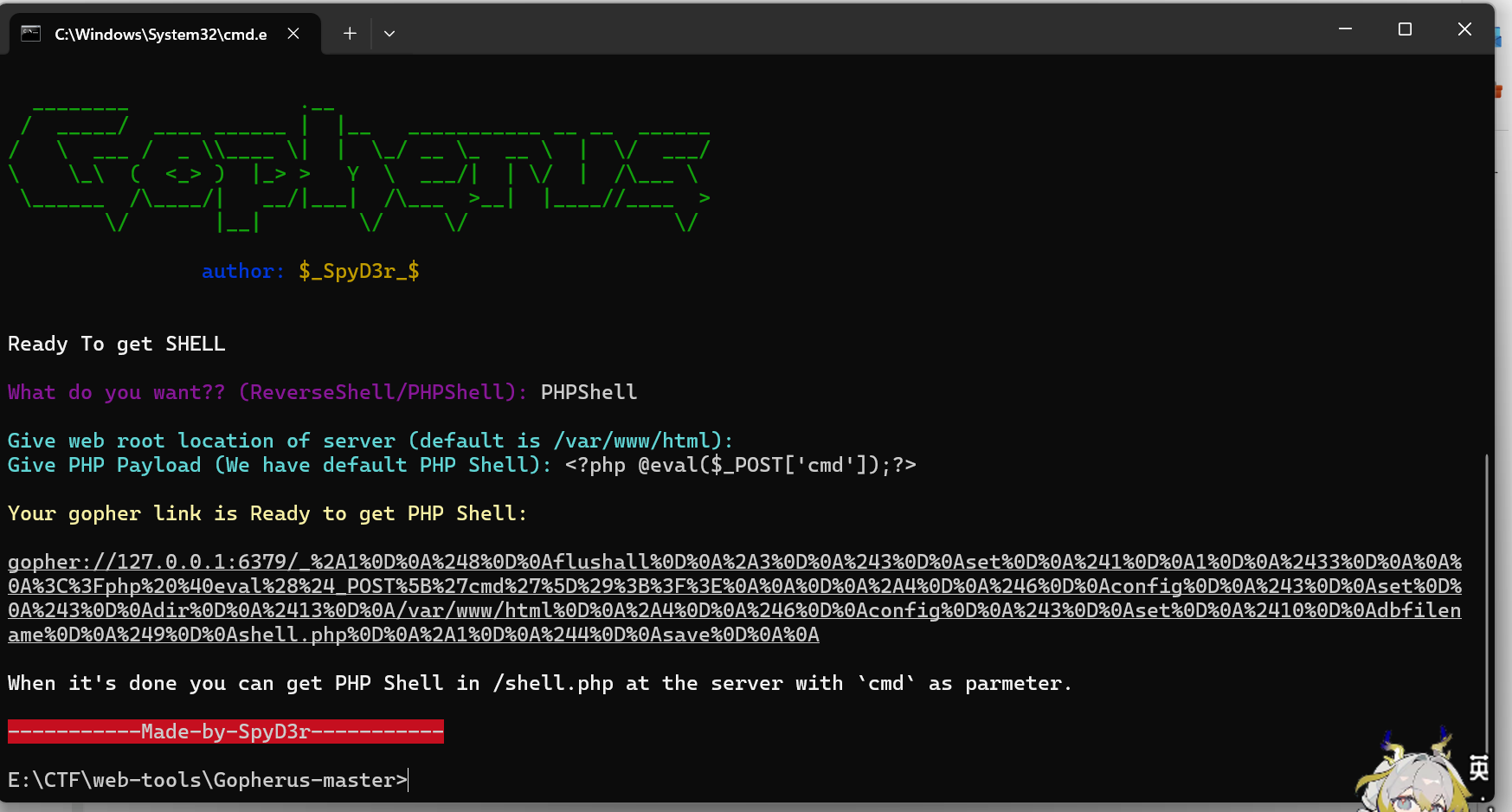This screenshot has width=1512, height=812.
Task: Click the red 'Made-by-SpyD3r' banner
Action: point(226,731)
